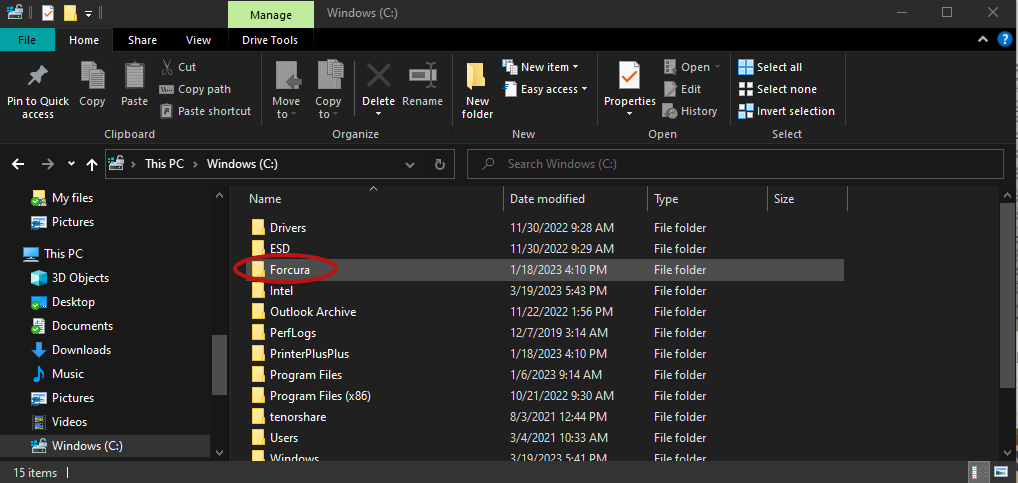
Task: Click Copy path button
Action: [x=195, y=89]
